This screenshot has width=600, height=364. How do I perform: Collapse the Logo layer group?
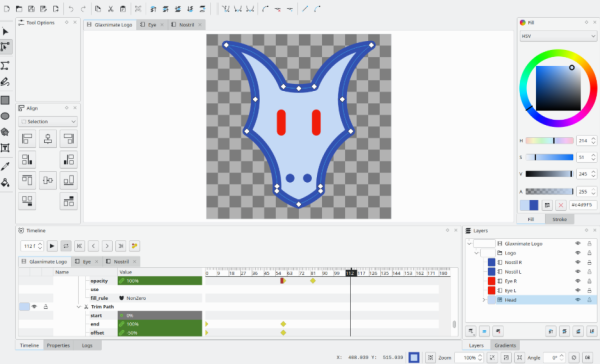point(476,253)
